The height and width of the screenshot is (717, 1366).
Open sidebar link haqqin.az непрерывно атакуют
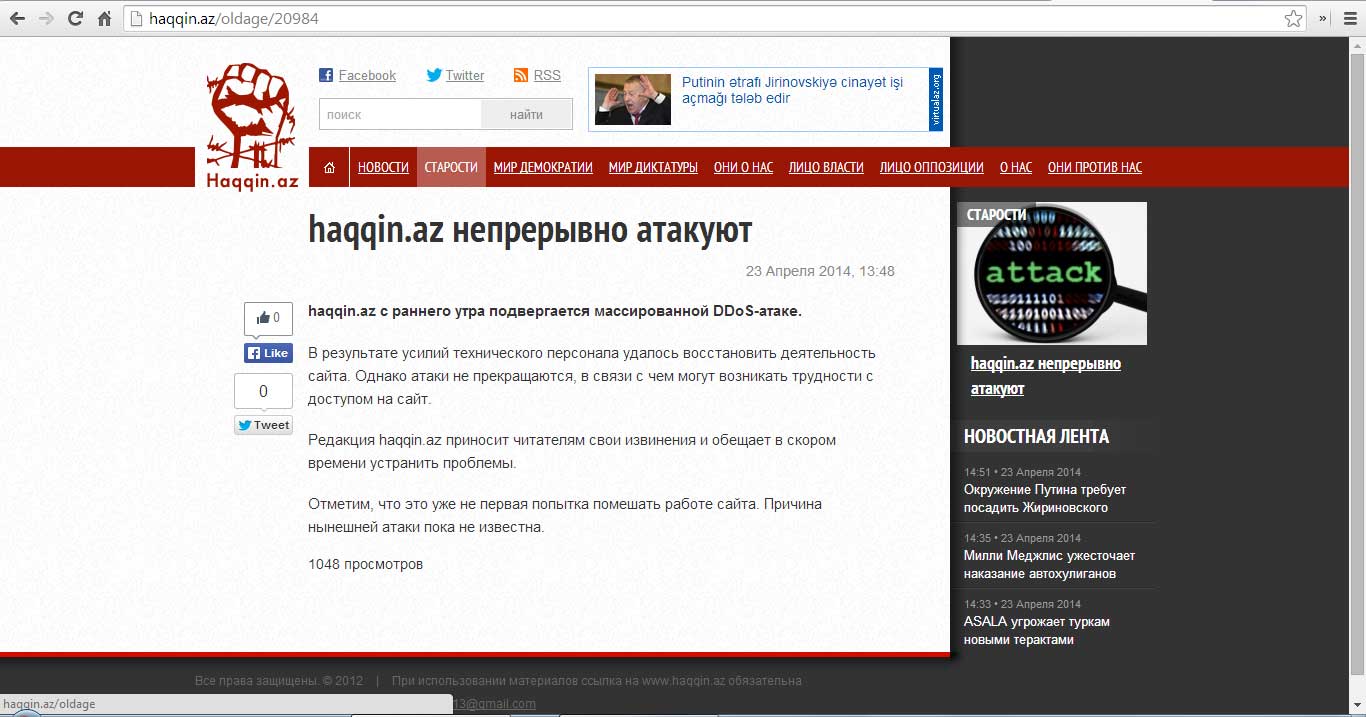(1046, 376)
